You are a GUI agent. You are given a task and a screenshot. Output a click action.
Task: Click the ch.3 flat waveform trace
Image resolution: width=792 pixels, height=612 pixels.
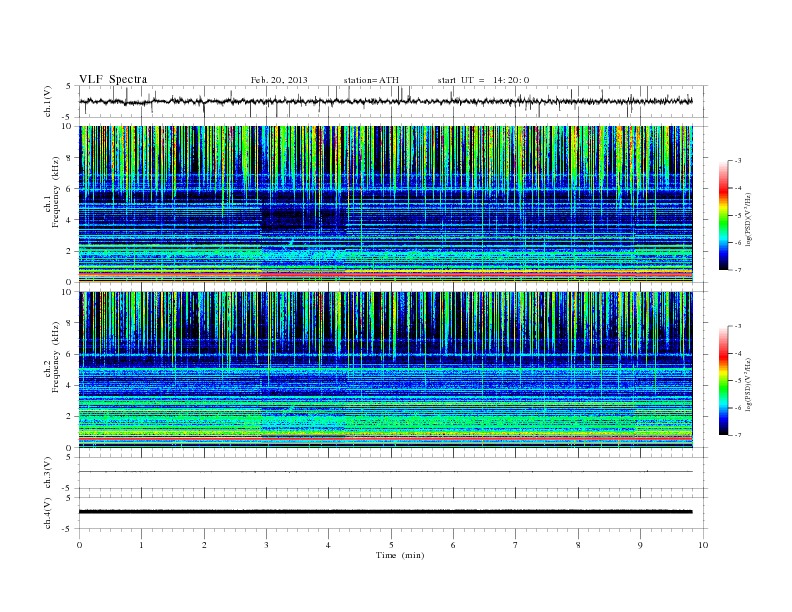385,472
